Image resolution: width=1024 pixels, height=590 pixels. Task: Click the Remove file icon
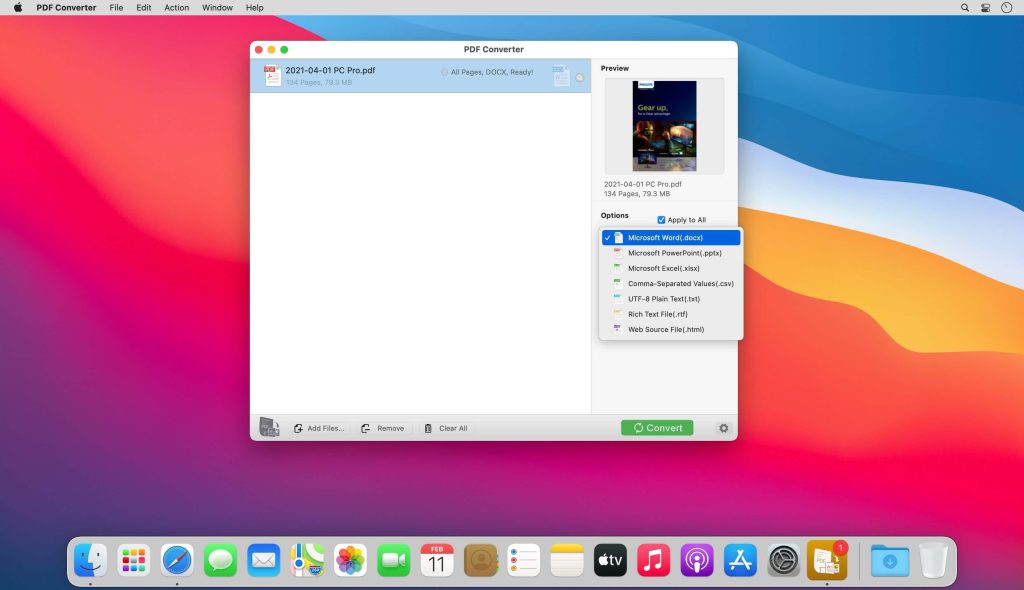tap(366, 428)
